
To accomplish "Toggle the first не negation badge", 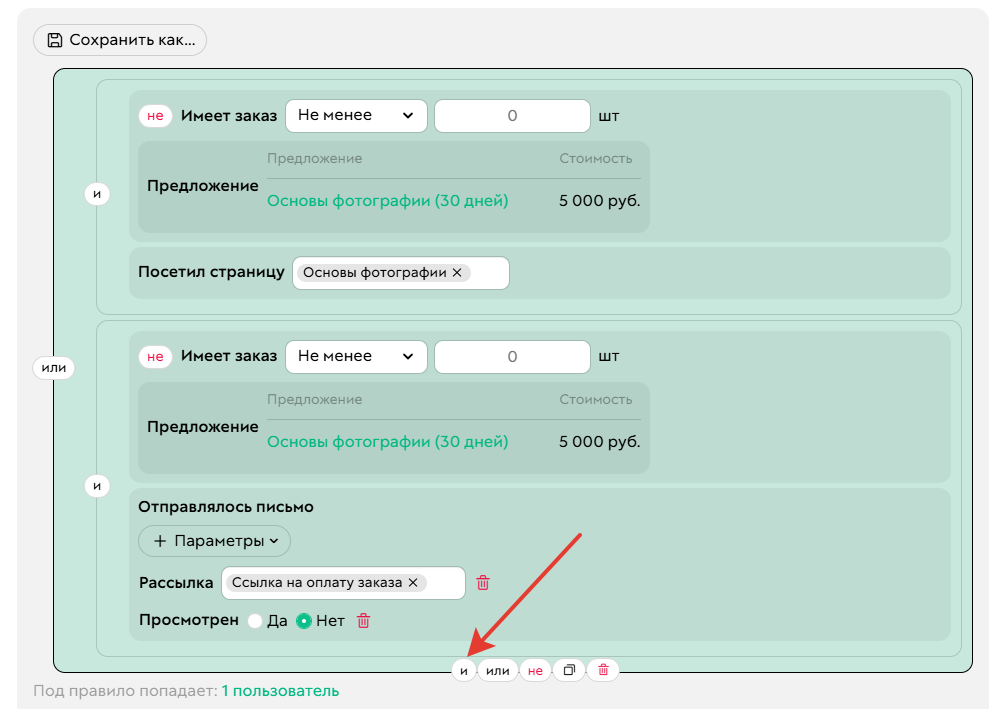I will tap(155, 116).
